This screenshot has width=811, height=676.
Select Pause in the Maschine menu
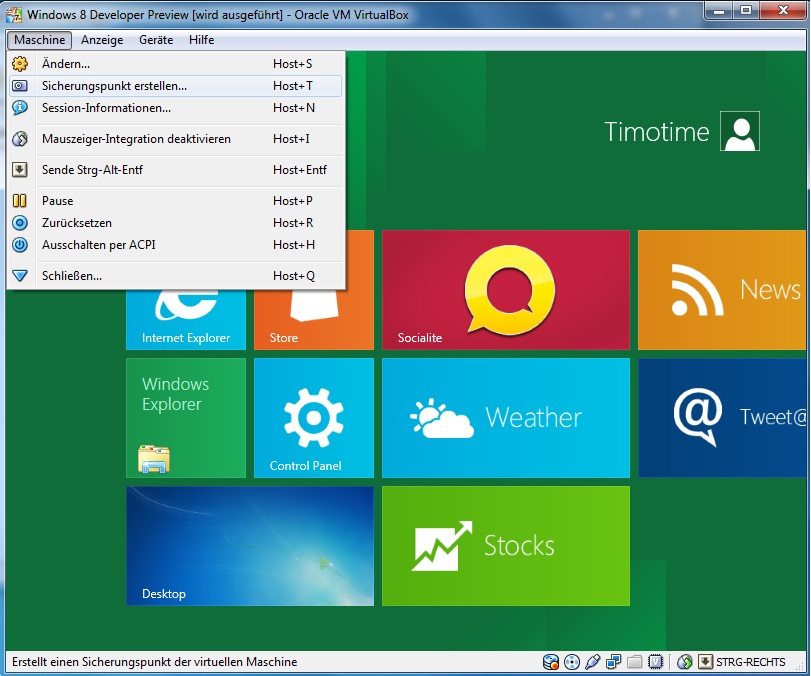175,201
